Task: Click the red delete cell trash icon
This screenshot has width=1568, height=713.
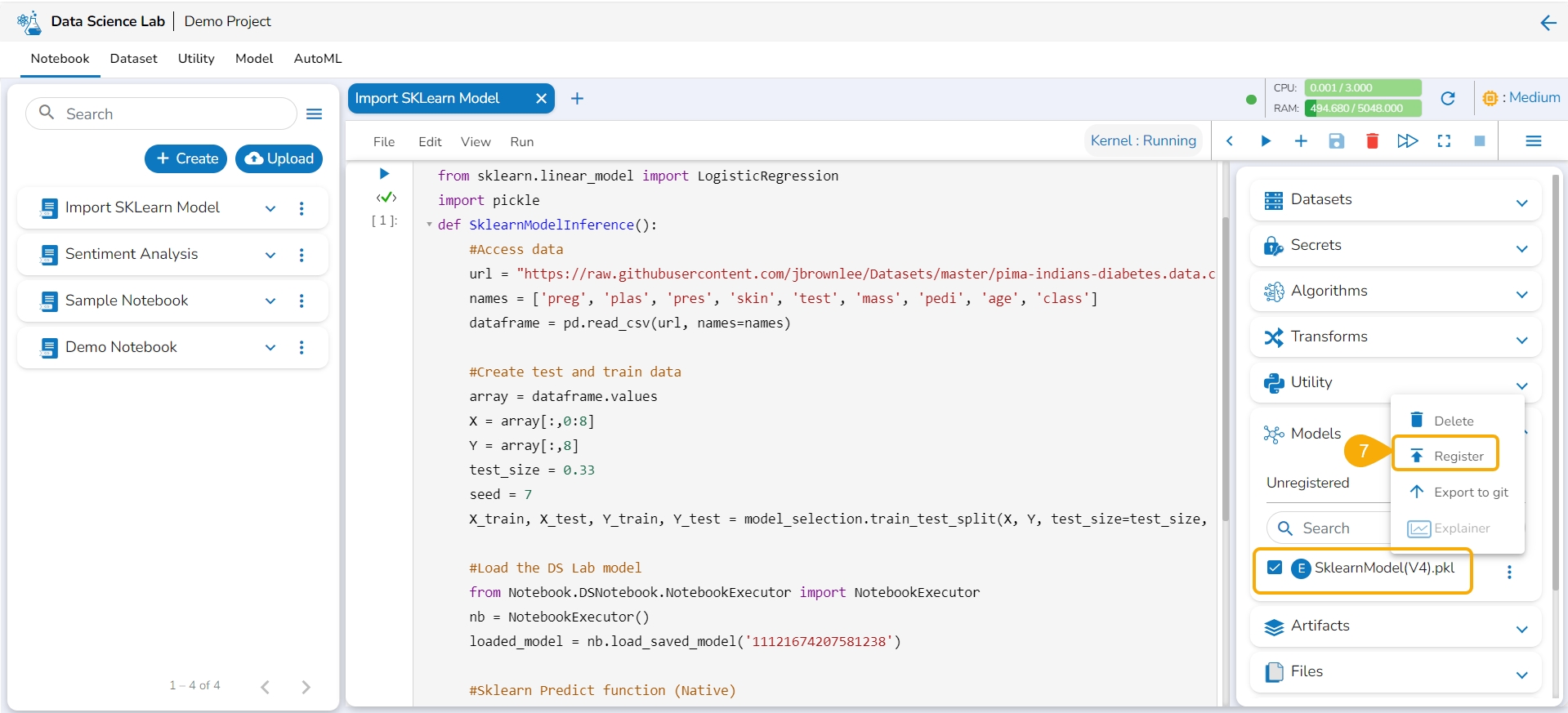Action: tap(1372, 141)
